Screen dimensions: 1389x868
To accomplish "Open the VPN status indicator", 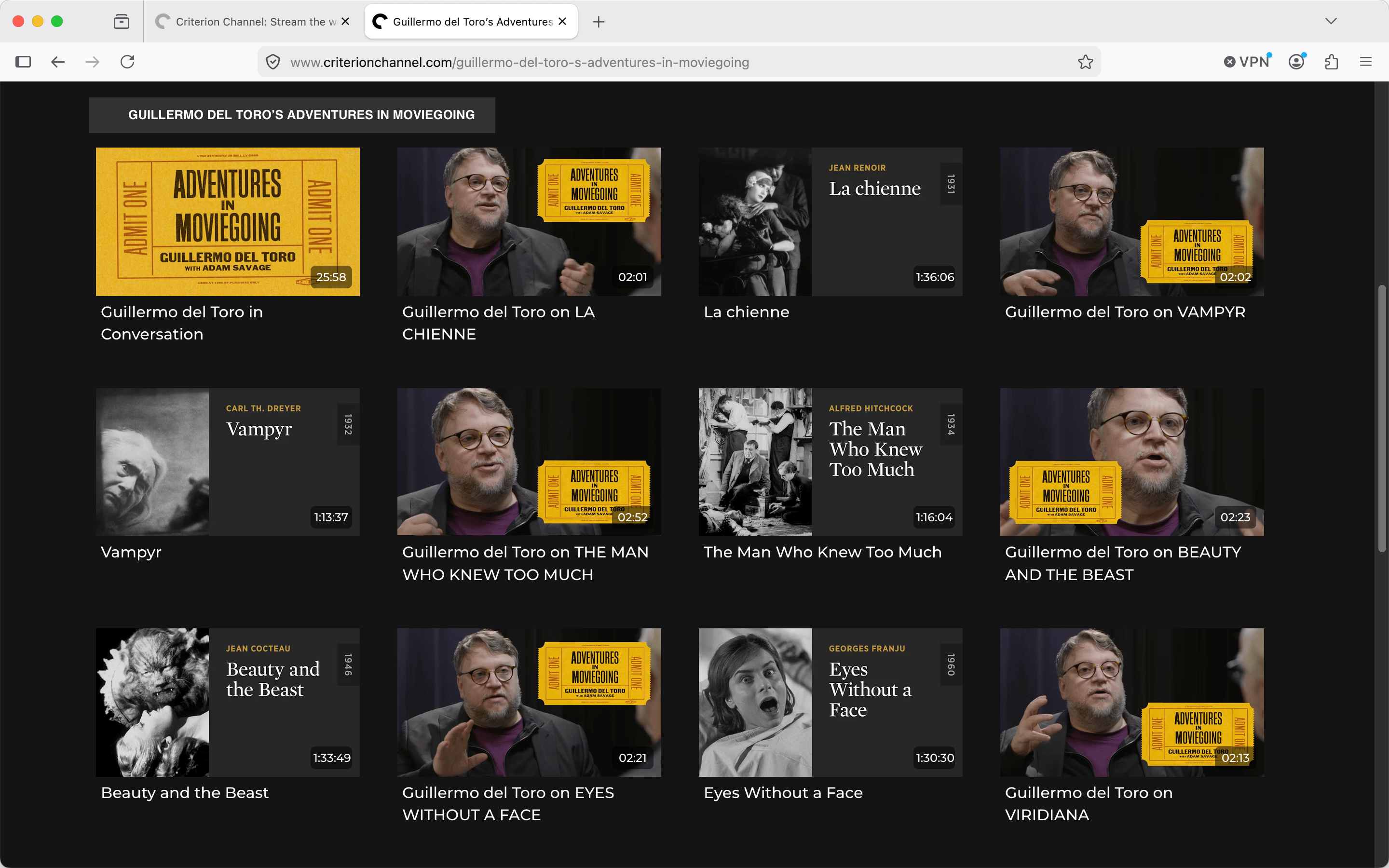I will (x=1247, y=62).
